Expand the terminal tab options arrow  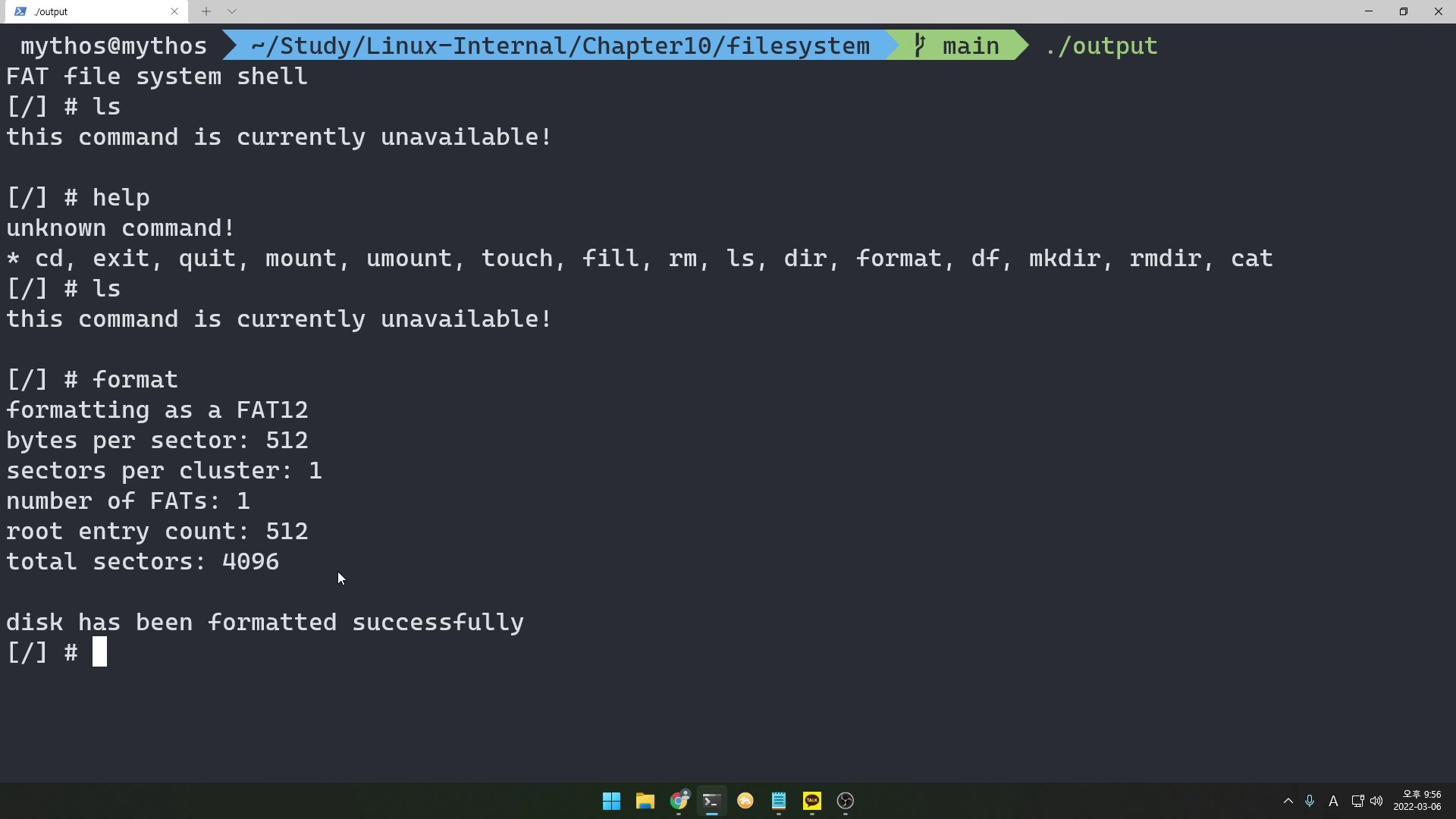[231, 11]
